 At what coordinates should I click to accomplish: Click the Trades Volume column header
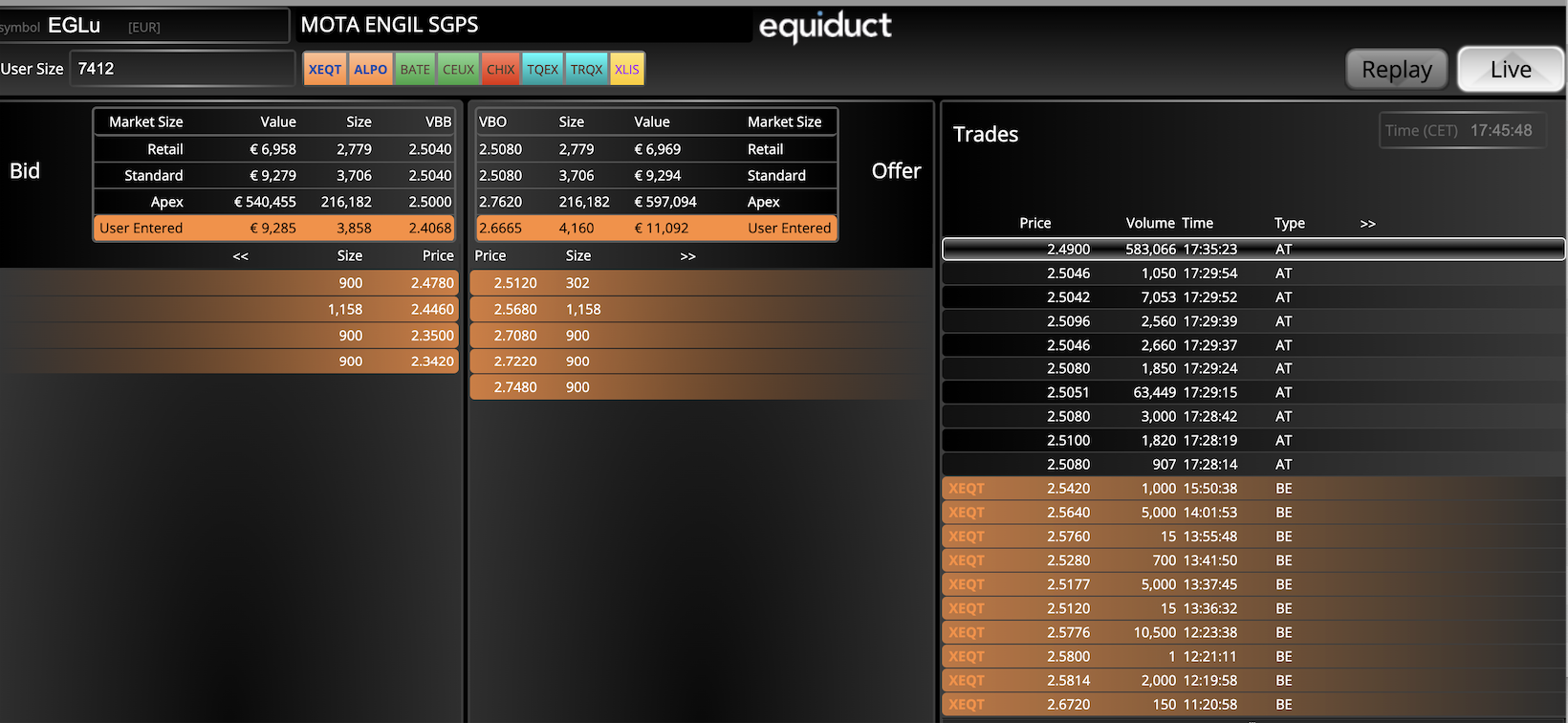coord(1150,223)
